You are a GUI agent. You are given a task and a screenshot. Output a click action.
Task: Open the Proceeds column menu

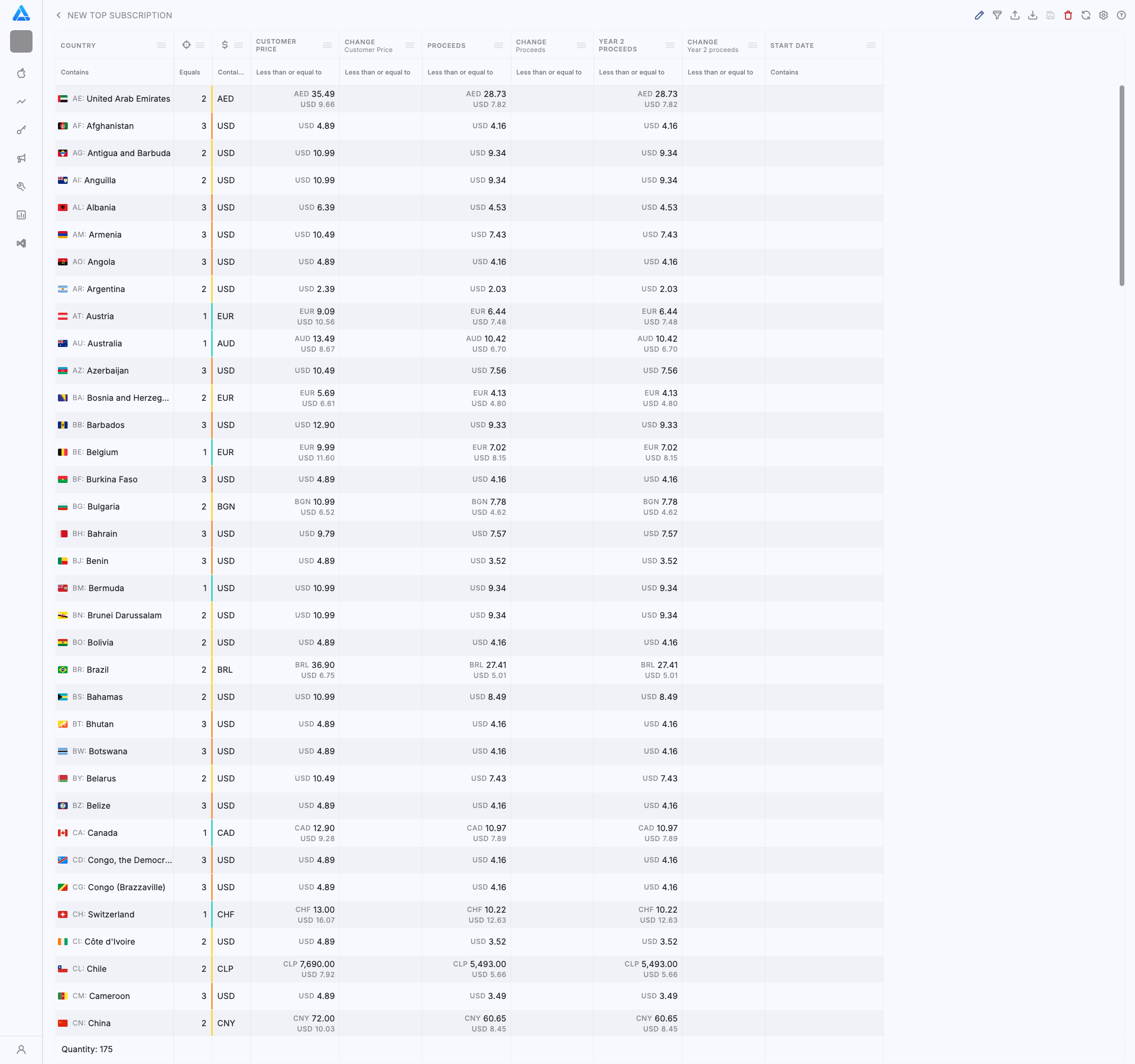[498, 46]
